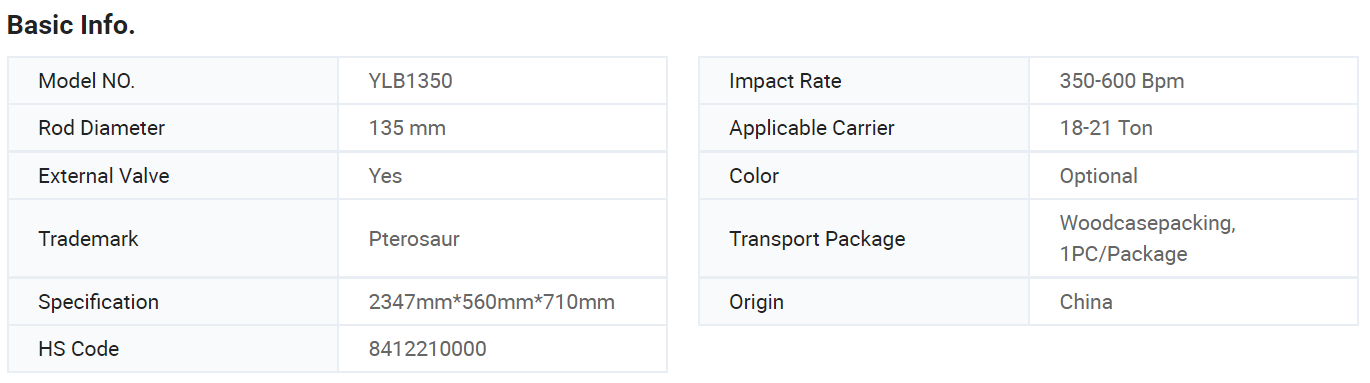Select the Transport Package label
The height and width of the screenshot is (383, 1370).
[x=817, y=239]
